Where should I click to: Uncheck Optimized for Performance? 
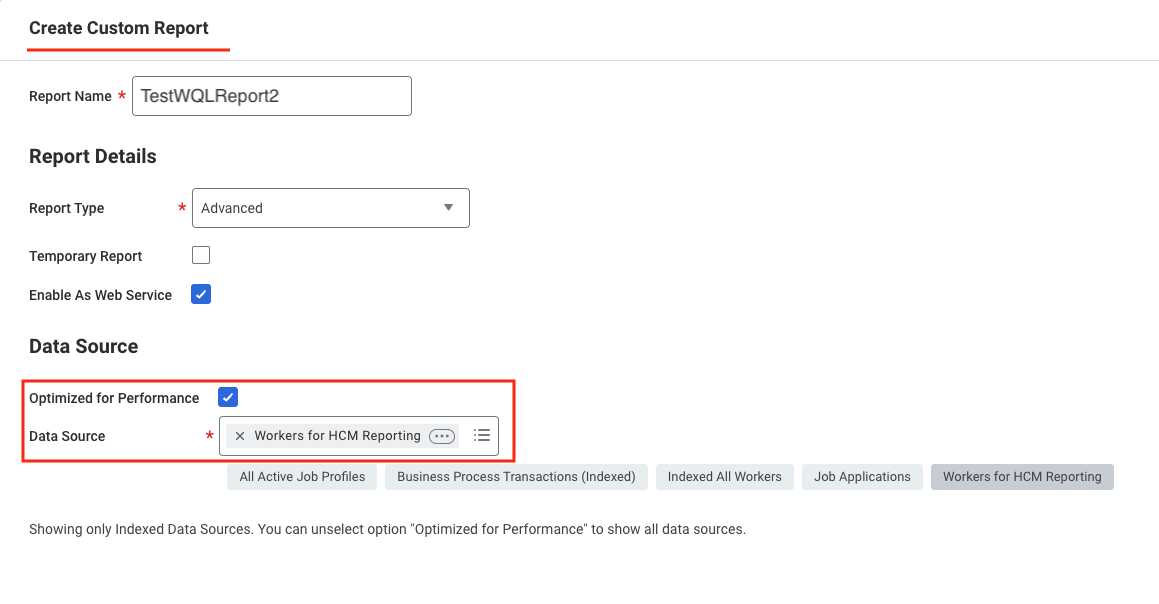tap(228, 397)
